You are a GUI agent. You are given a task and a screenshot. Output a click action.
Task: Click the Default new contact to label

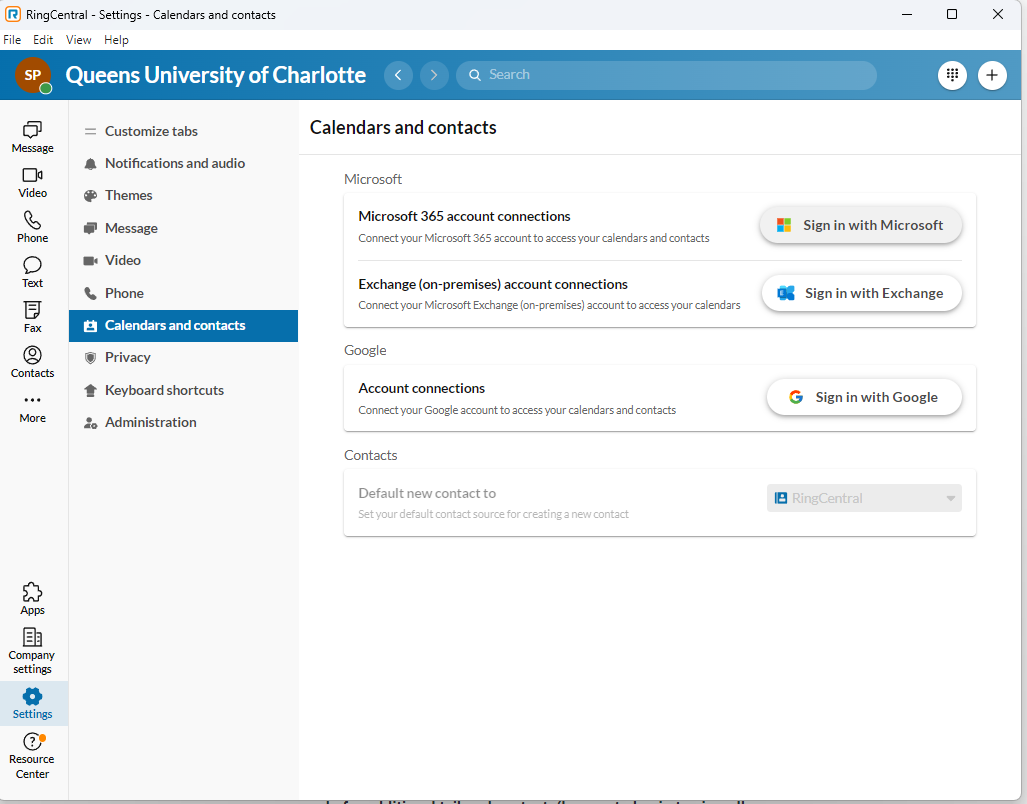coord(427,493)
